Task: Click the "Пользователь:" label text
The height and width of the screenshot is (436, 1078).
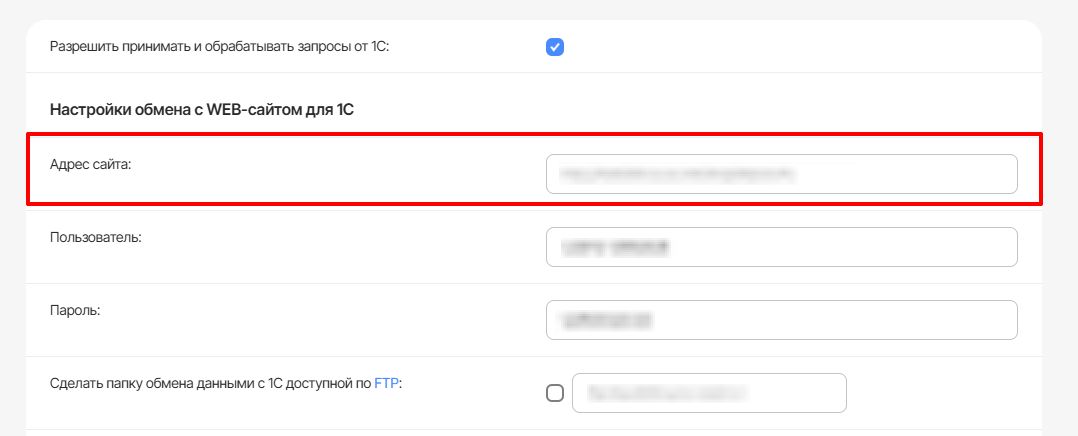Action: point(96,237)
